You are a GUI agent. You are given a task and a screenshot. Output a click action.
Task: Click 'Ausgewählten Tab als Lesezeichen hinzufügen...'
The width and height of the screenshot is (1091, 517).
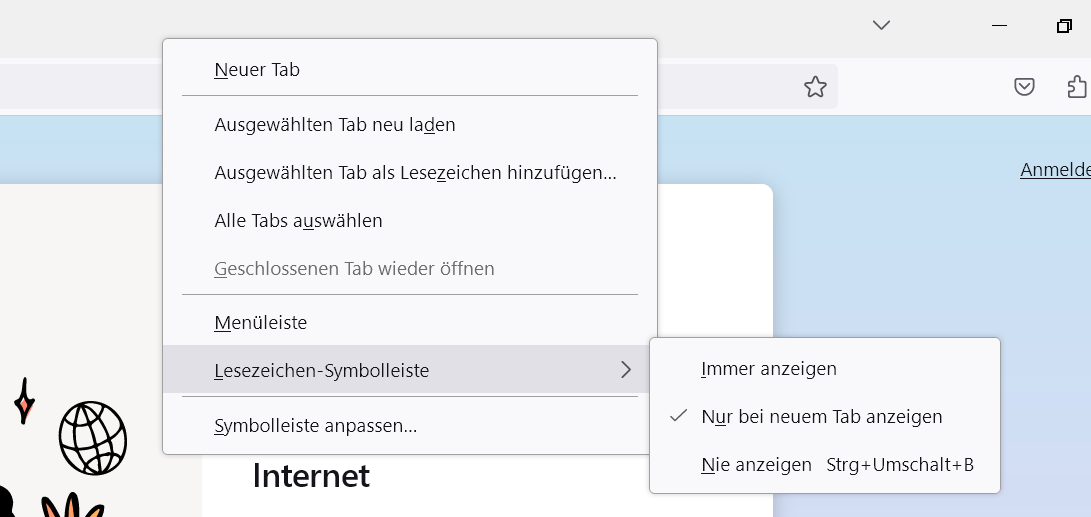(415, 173)
